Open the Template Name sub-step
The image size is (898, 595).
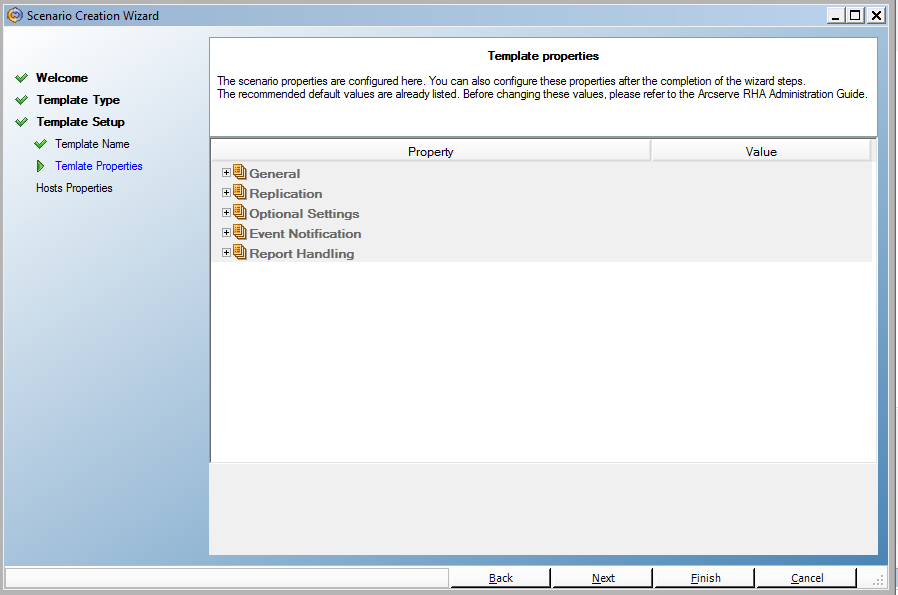tap(92, 144)
